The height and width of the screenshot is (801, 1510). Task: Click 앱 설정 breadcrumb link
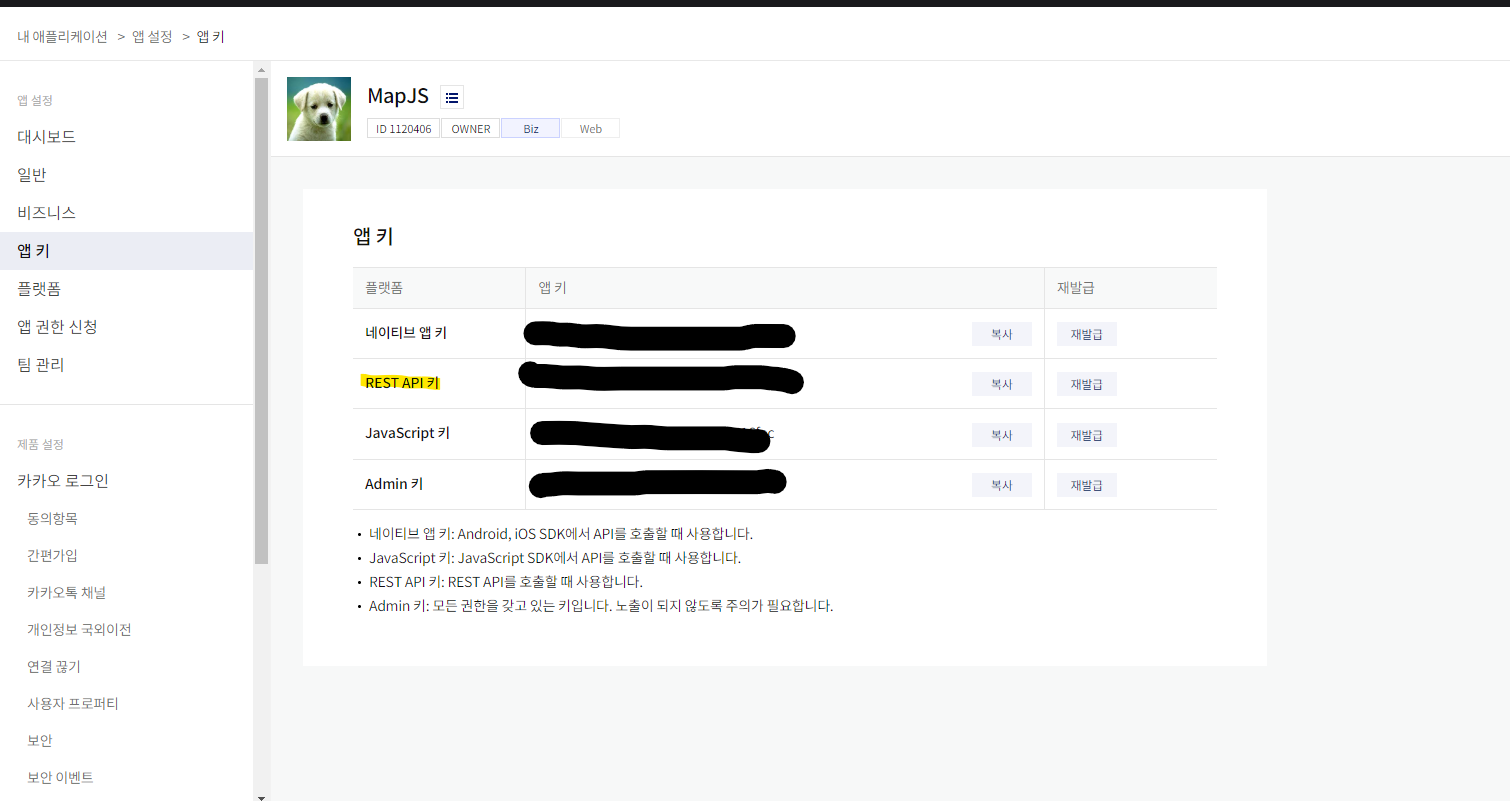[x=152, y=37]
